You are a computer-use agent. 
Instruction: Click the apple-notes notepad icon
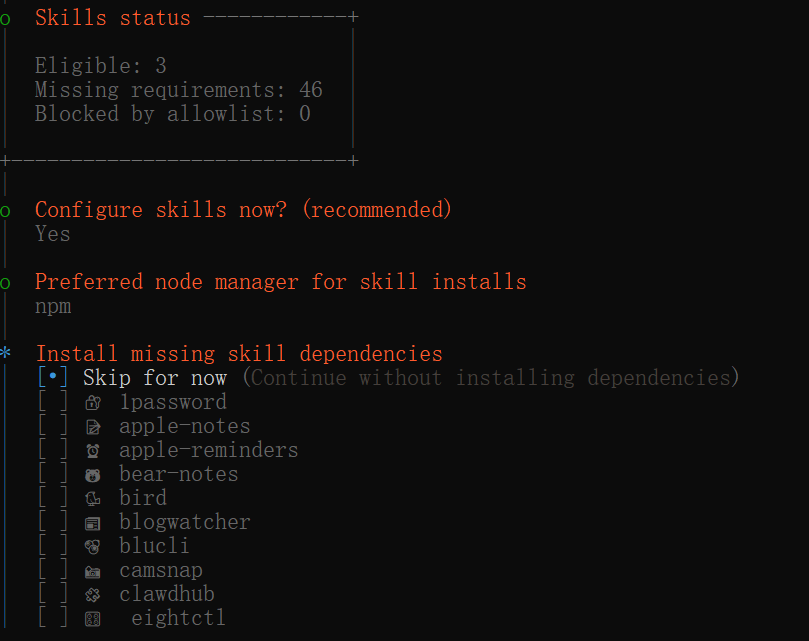[x=93, y=427]
